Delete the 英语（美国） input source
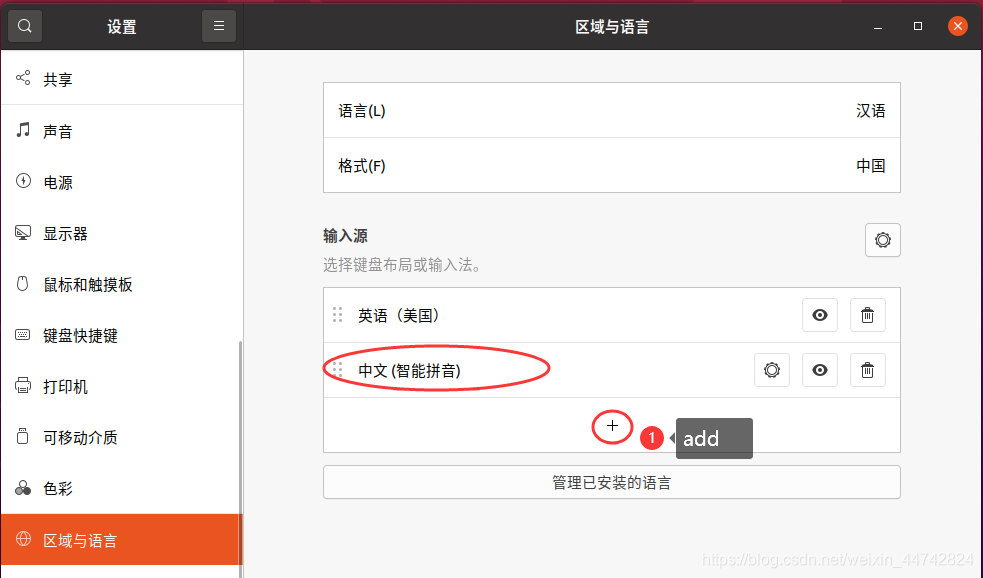The height and width of the screenshot is (578, 983). tap(867, 315)
